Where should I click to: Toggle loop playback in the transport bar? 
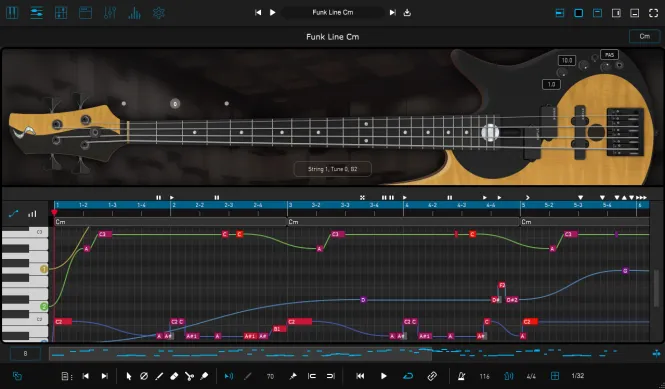pos(408,376)
